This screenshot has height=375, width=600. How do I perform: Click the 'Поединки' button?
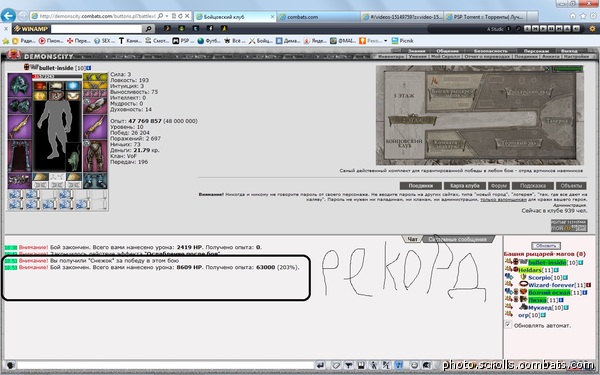click(421, 186)
